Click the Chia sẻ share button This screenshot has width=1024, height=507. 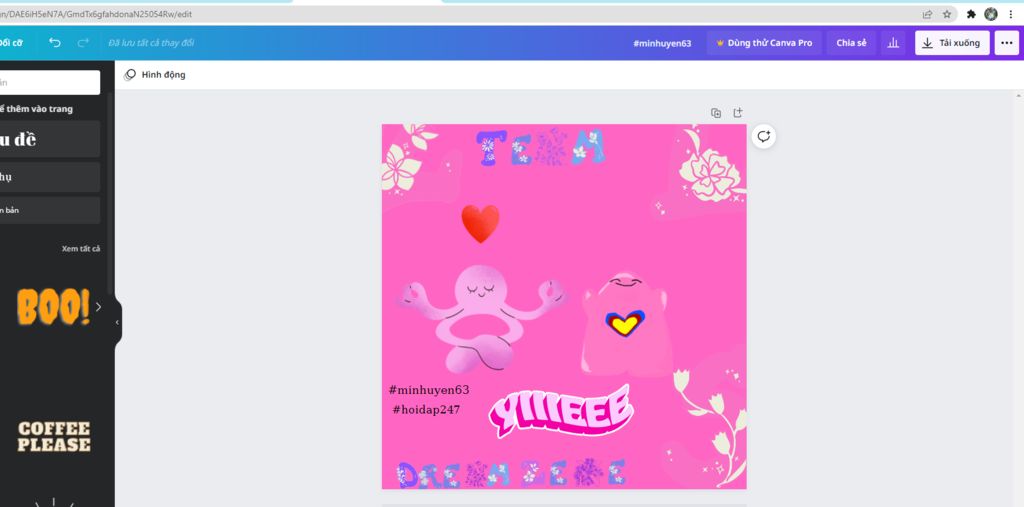[x=851, y=42]
